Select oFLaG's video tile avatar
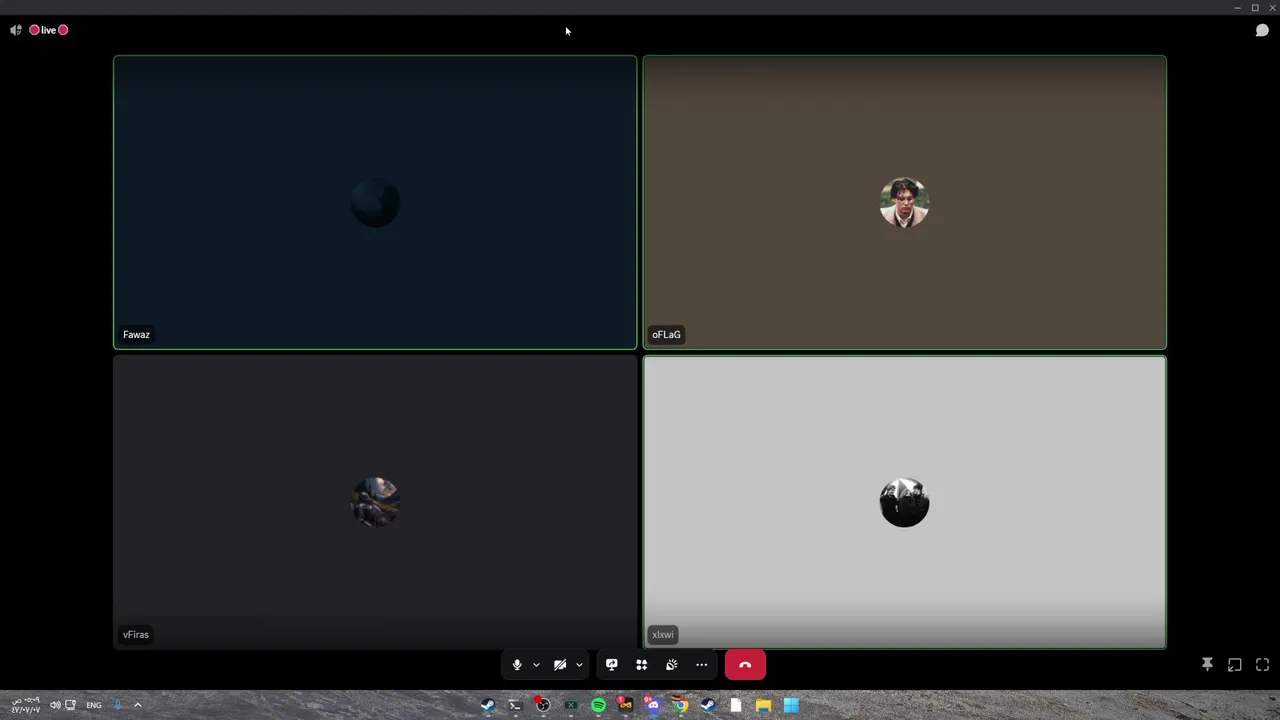Image resolution: width=1280 pixels, height=720 pixels. [x=904, y=203]
